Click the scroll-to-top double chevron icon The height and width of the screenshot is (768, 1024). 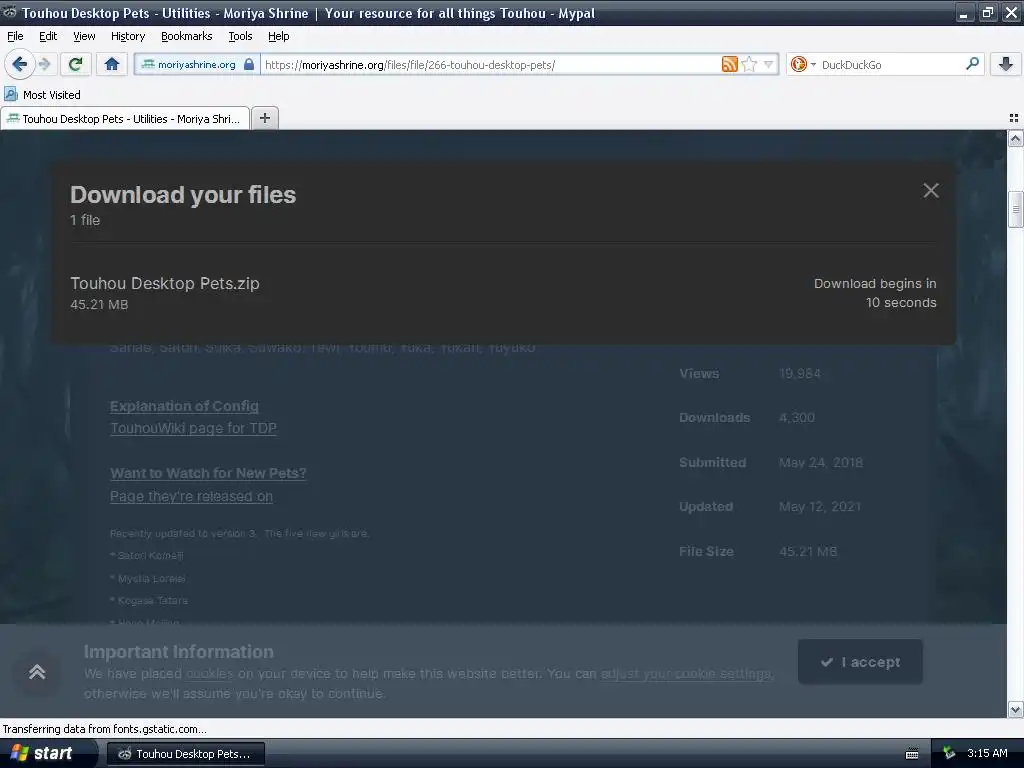click(37, 671)
